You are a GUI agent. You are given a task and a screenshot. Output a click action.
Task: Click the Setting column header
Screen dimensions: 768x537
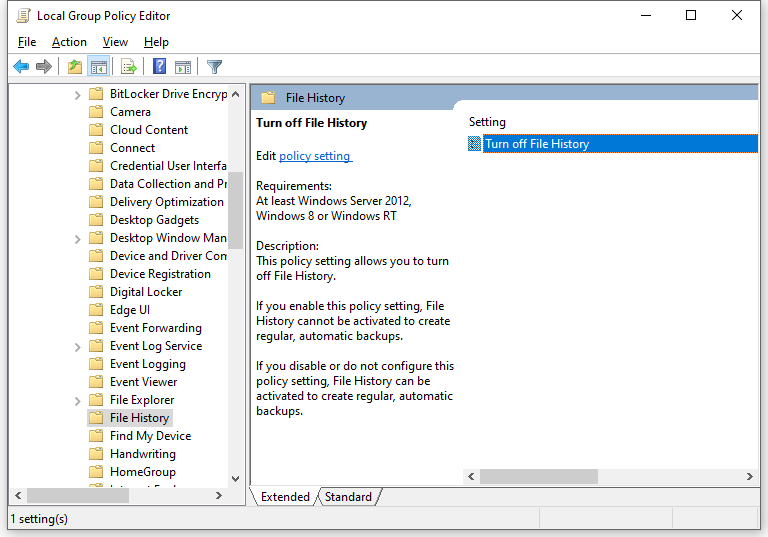pos(488,122)
